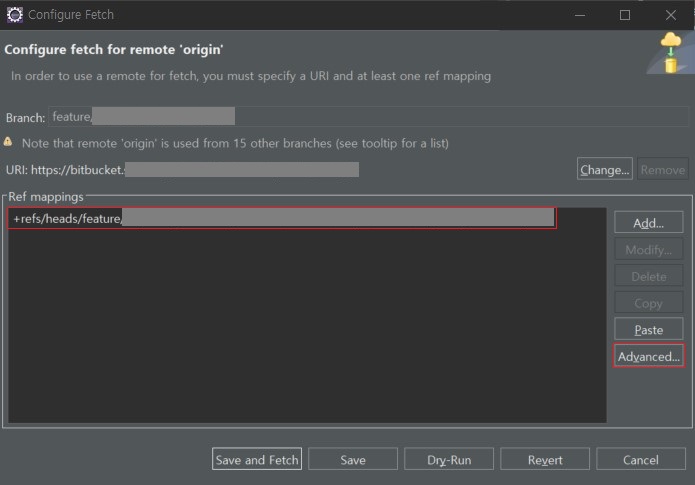This screenshot has width=695, height=485.
Task: Click the Delete ref mapping button
Action: (648, 276)
